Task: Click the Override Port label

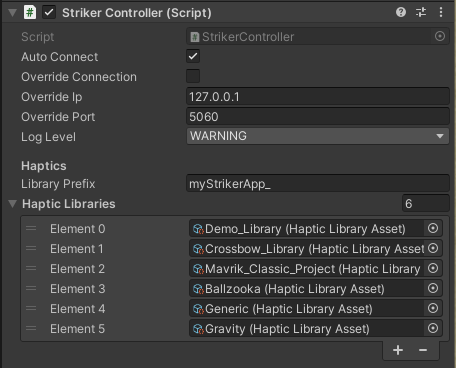Action: click(x=58, y=117)
